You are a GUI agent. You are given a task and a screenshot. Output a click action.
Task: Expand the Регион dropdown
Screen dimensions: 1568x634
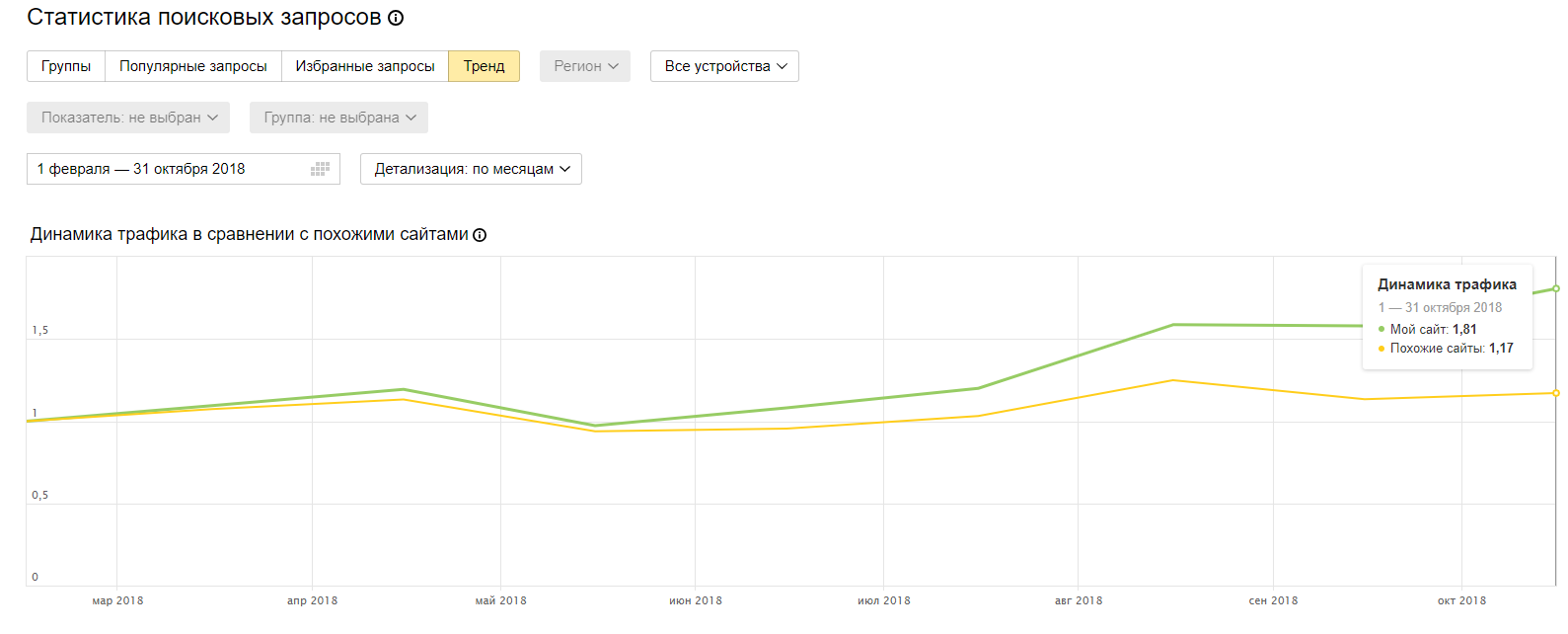coord(585,66)
